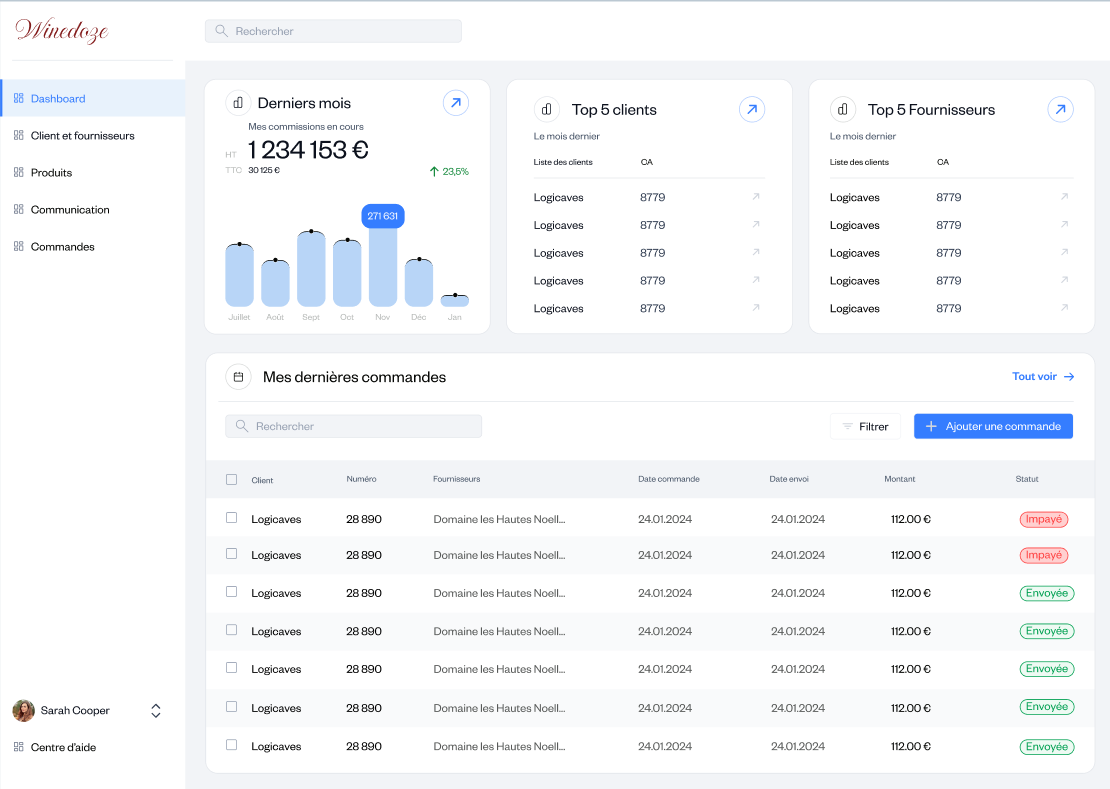The image size is (1110, 789).
Task: Open the Derniers mois card arrow icon
Action: point(456,103)
